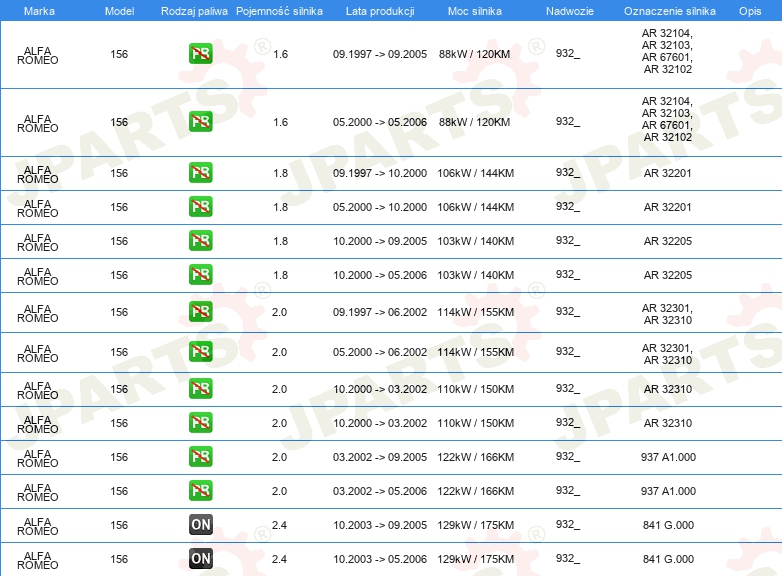Screen dimensions: 782x576
Task: Click the Opis column header
Action: 749,10
